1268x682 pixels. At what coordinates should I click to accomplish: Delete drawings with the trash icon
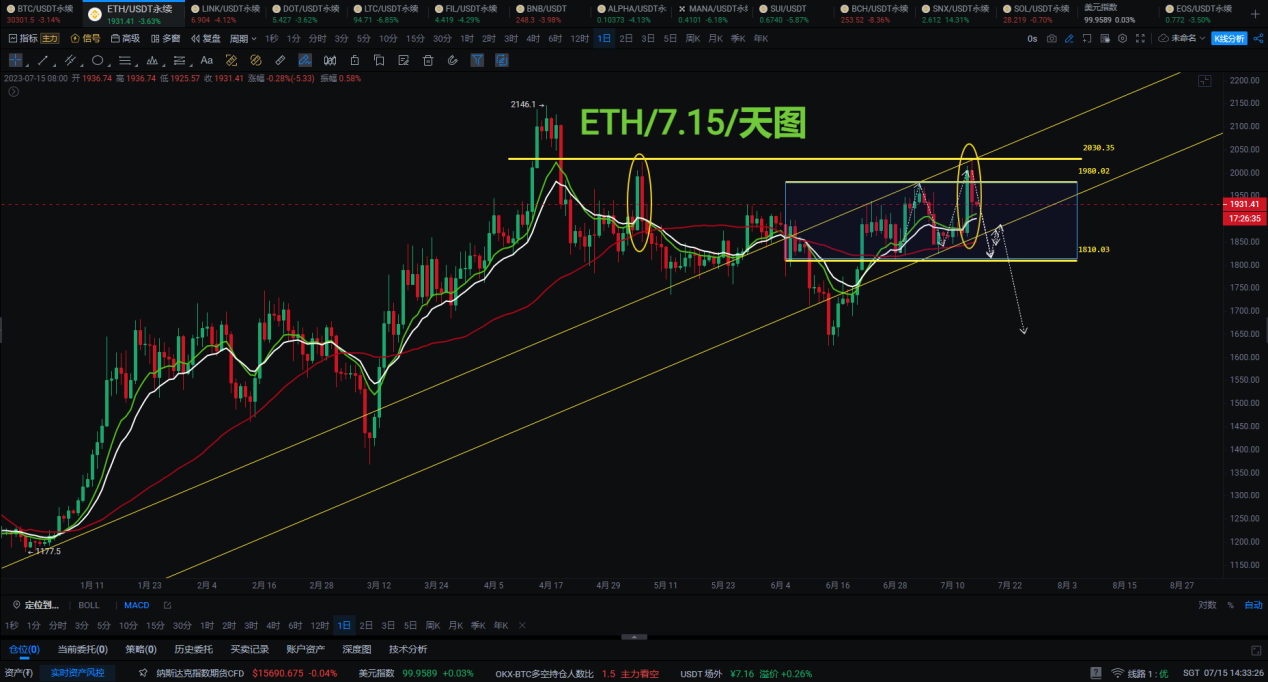[428, 60]
